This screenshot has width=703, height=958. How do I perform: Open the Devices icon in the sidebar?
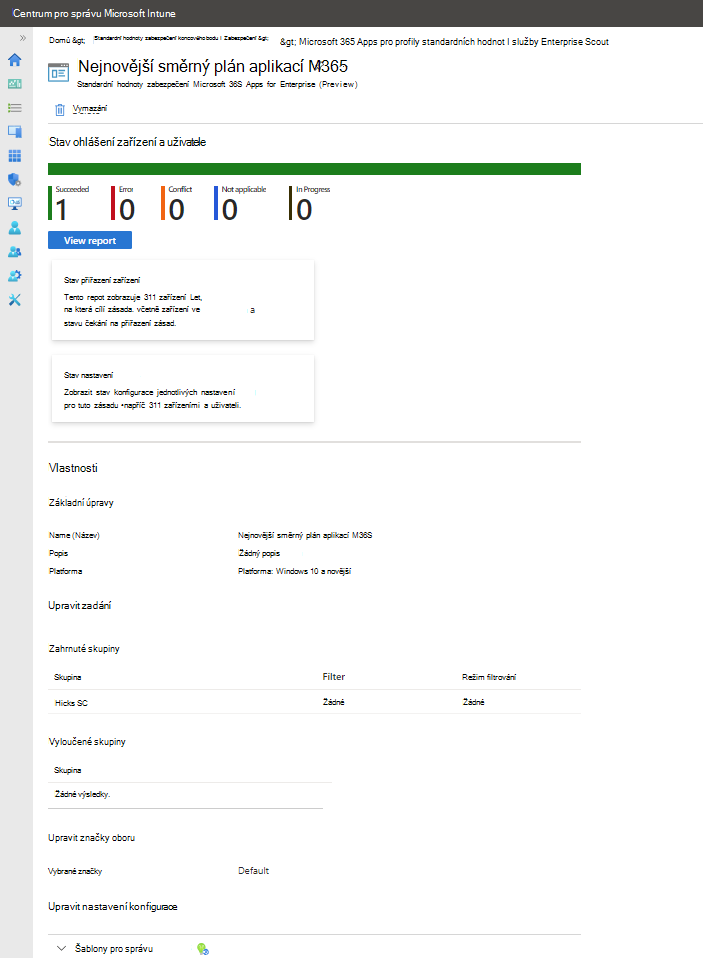click(x=15, y=131)
